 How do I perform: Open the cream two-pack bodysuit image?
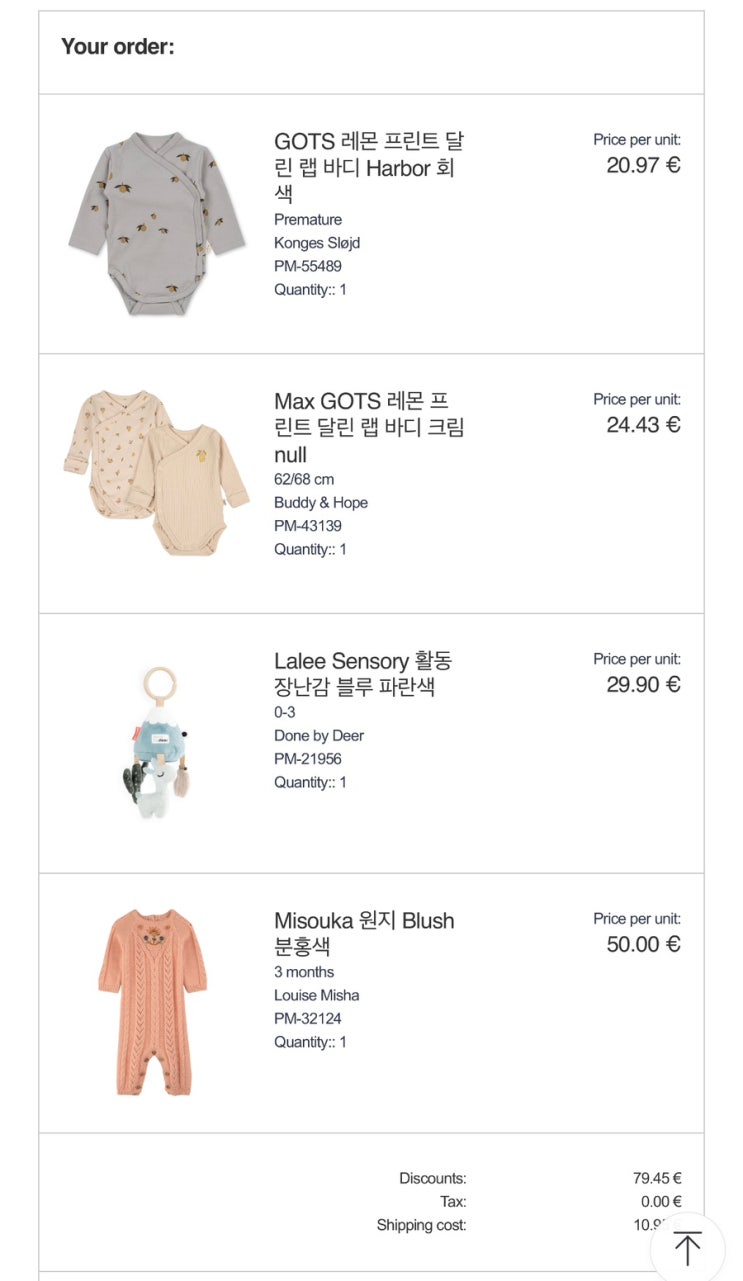(157, 472)
